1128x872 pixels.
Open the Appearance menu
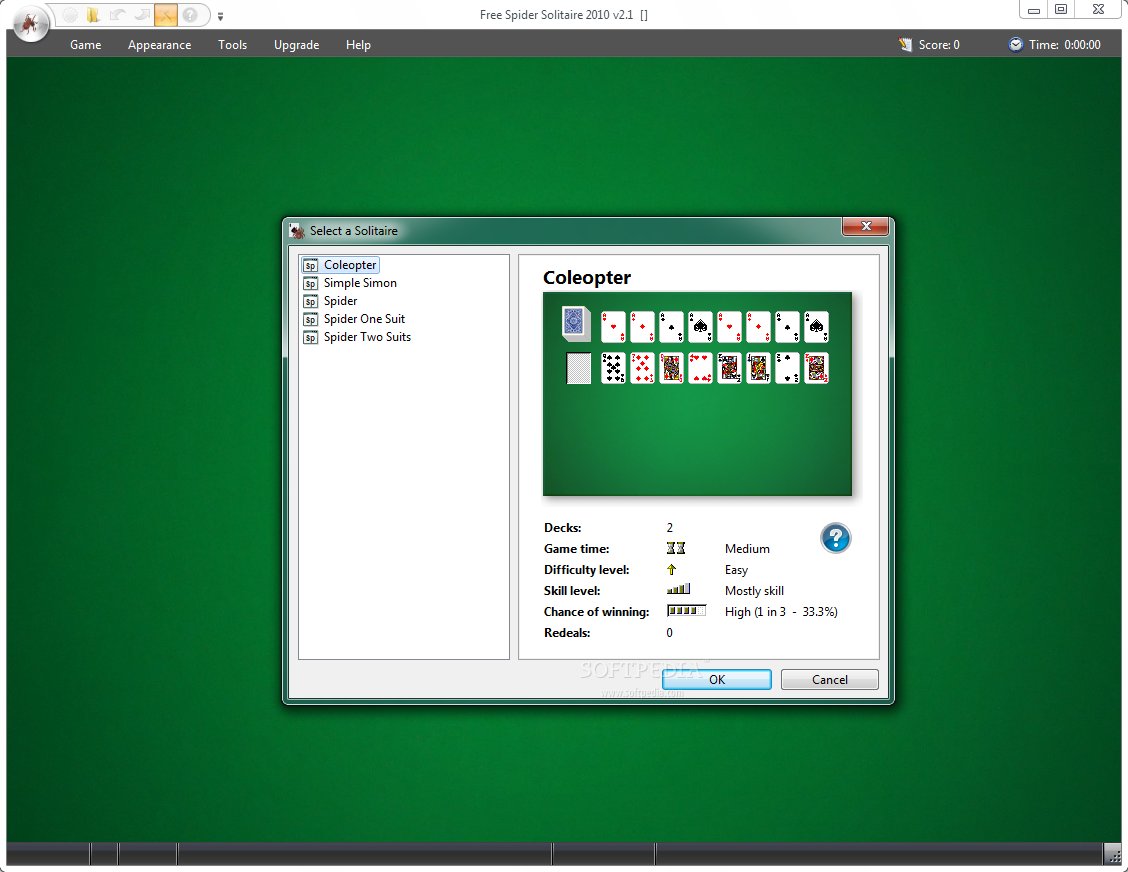click(x=160, y=45)
